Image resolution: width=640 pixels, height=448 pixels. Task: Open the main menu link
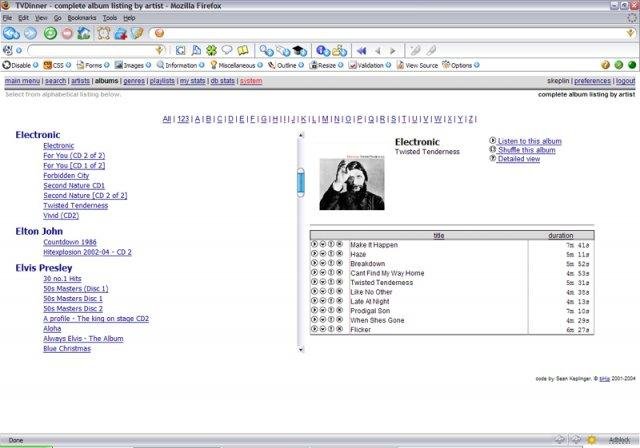[x=22, y=81]
